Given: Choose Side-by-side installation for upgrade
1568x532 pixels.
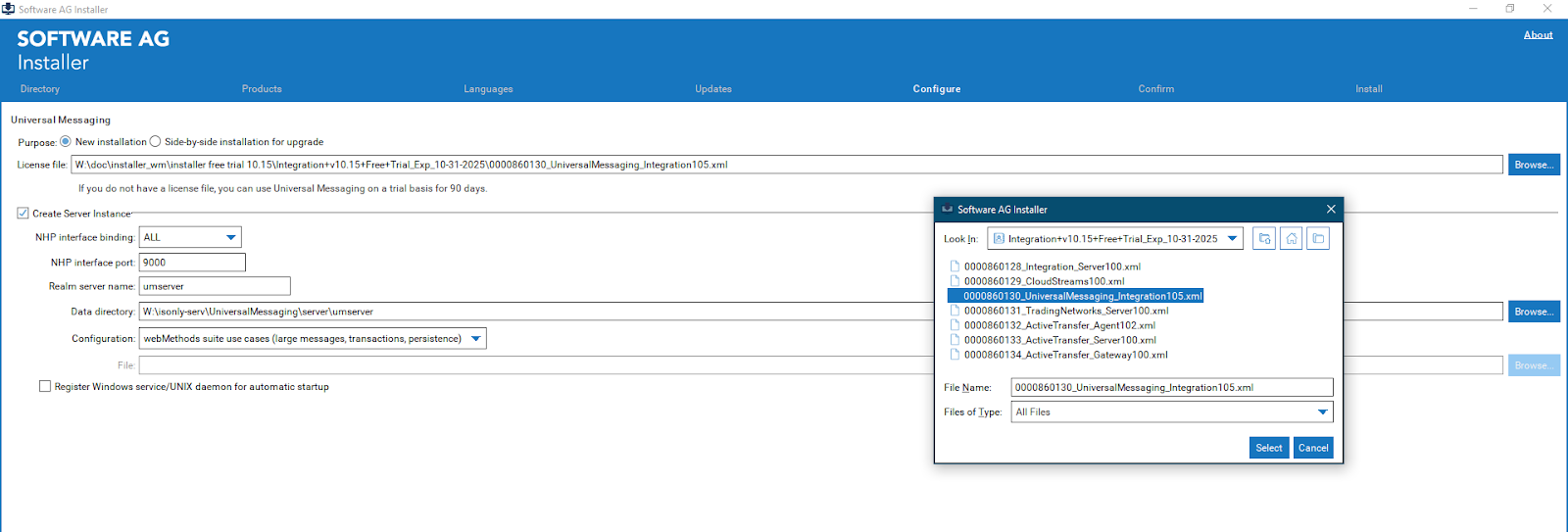Looking at the screenshot, I should pyautogui.click(x=155, y=141).
